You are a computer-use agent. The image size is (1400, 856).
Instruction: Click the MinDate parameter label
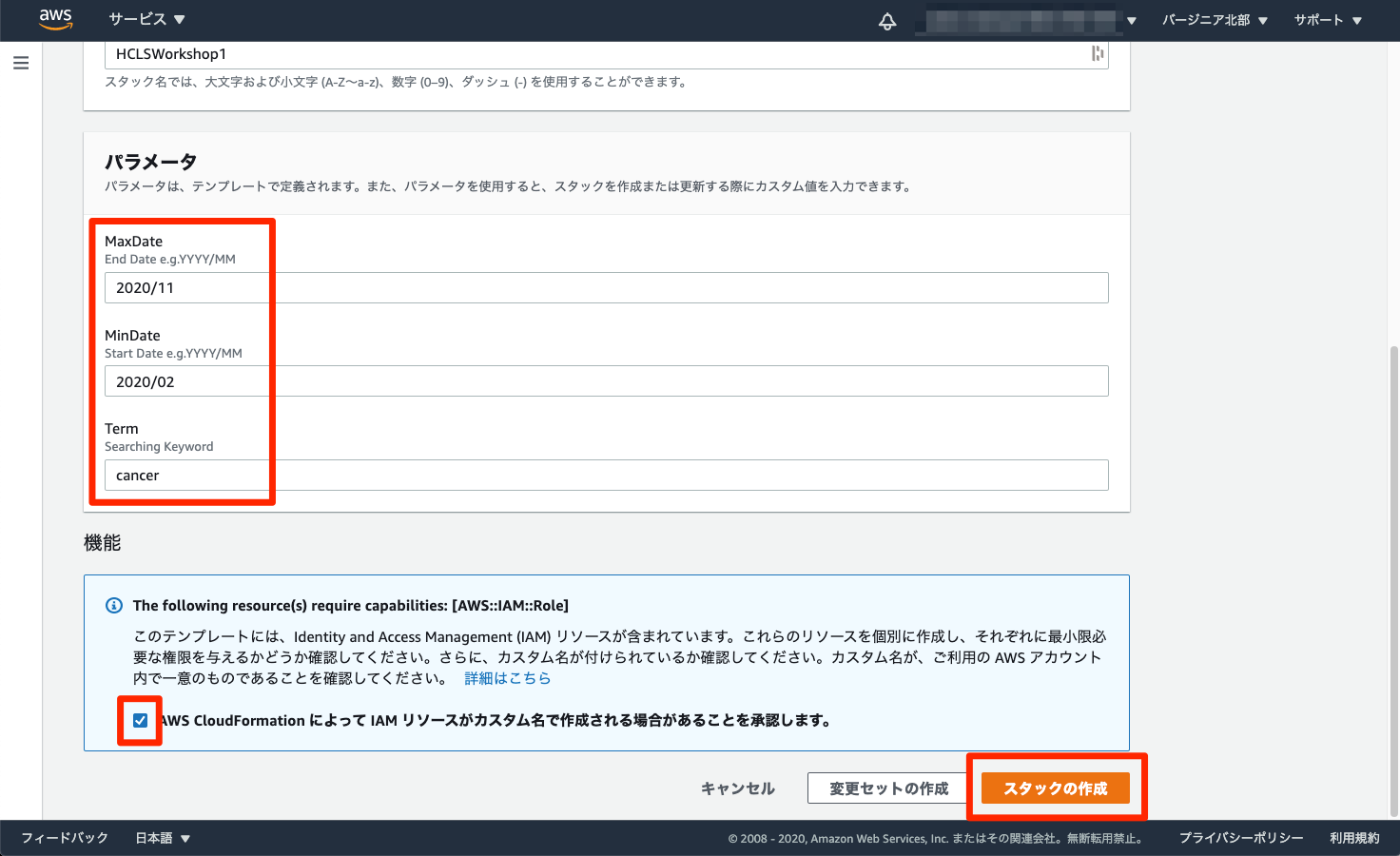132,336
